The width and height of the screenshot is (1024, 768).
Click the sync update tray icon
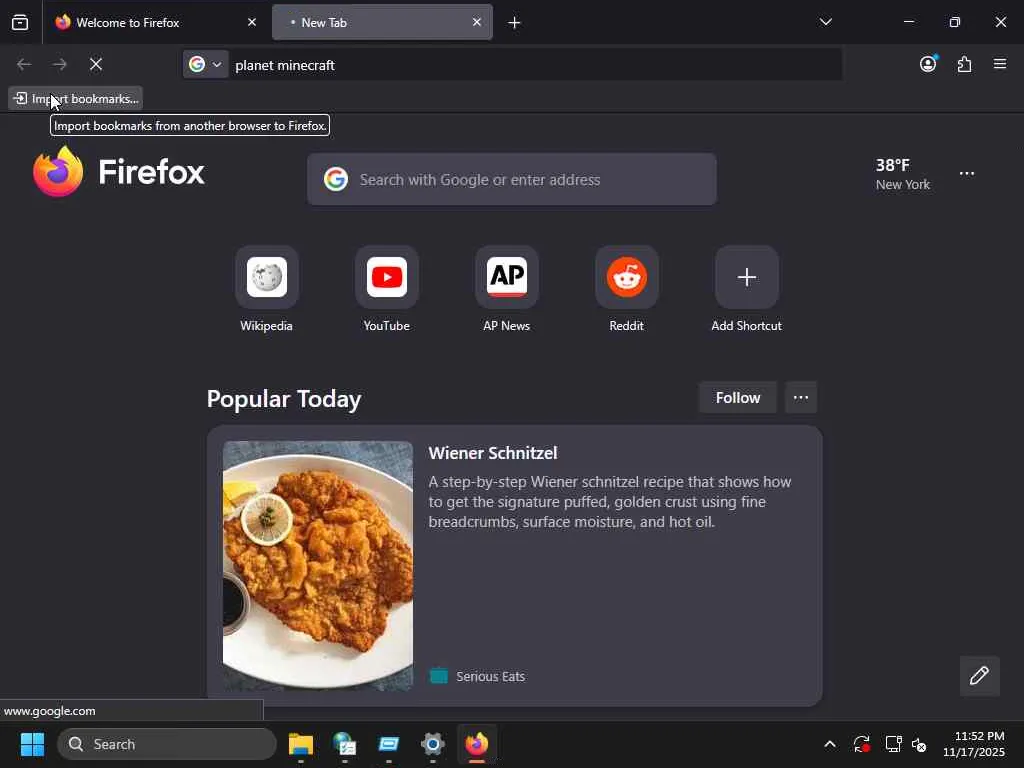click(861, 744)
